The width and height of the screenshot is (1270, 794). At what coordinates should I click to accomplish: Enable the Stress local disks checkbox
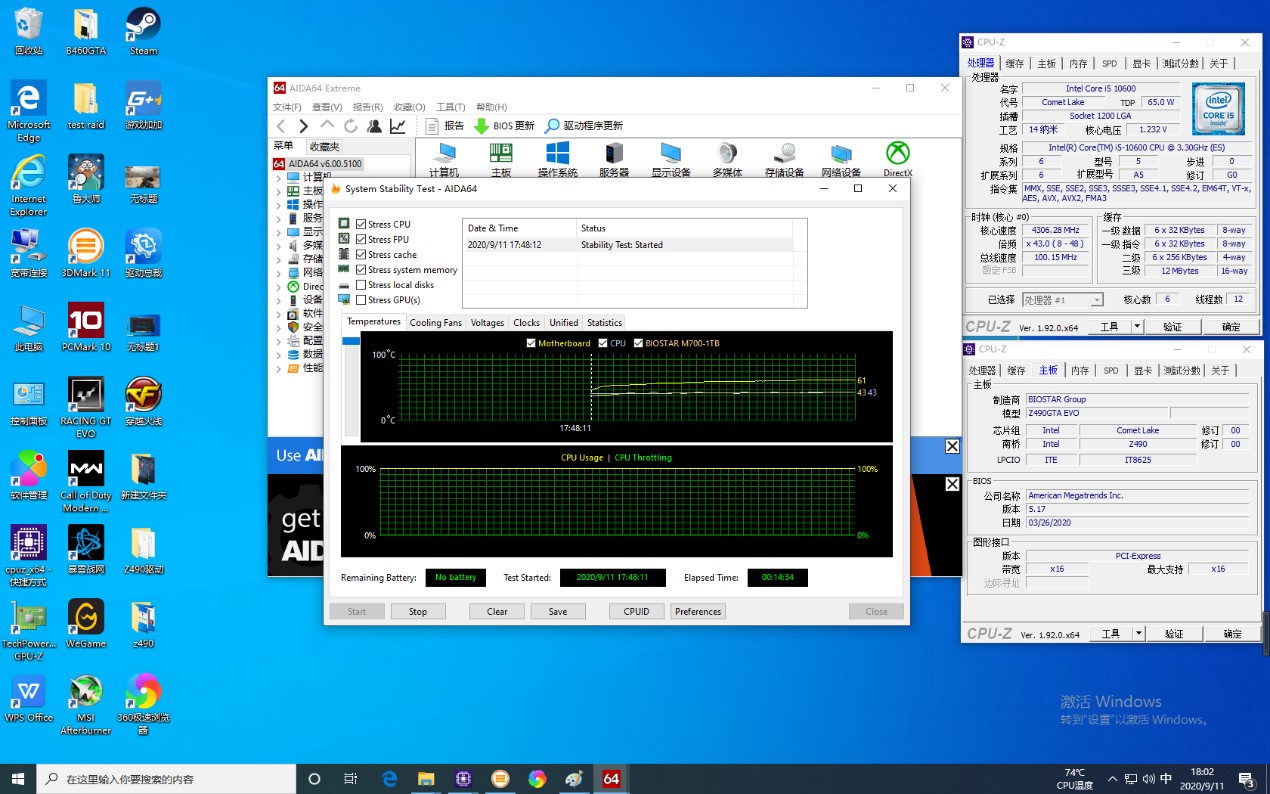point(361,285)
